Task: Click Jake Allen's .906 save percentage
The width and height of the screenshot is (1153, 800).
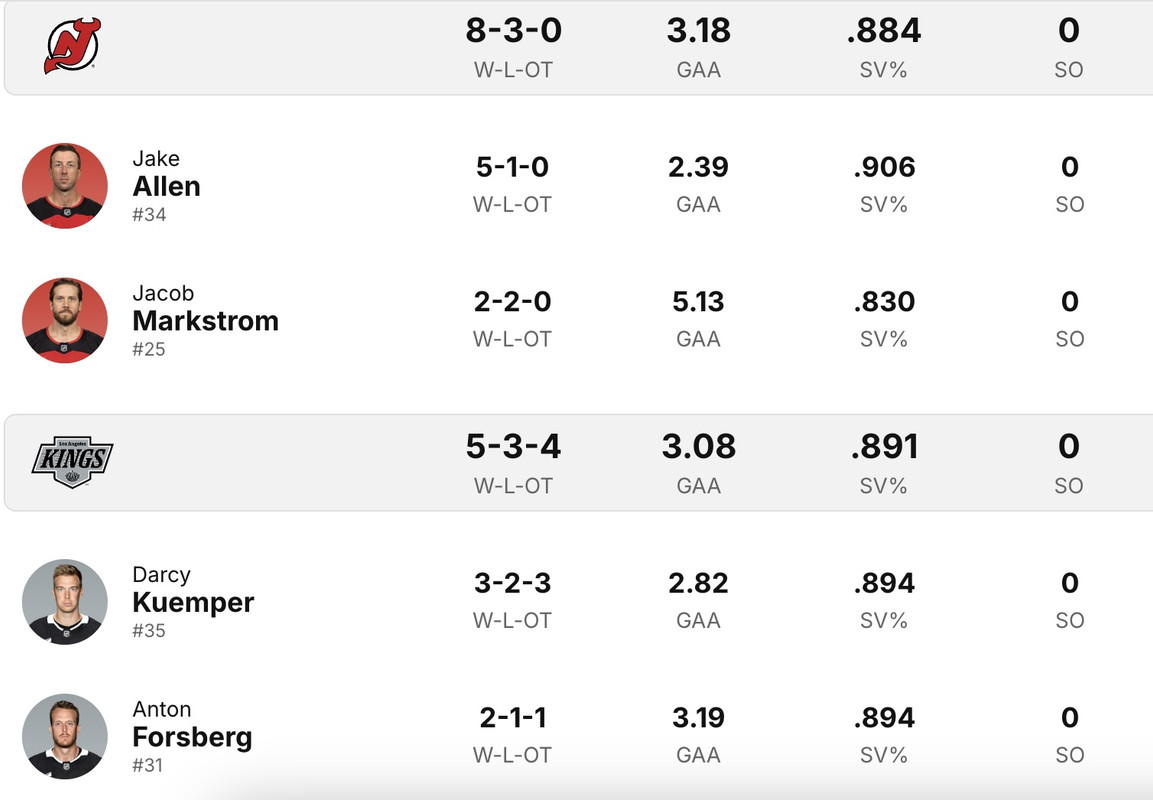Action: coord(884,167)
